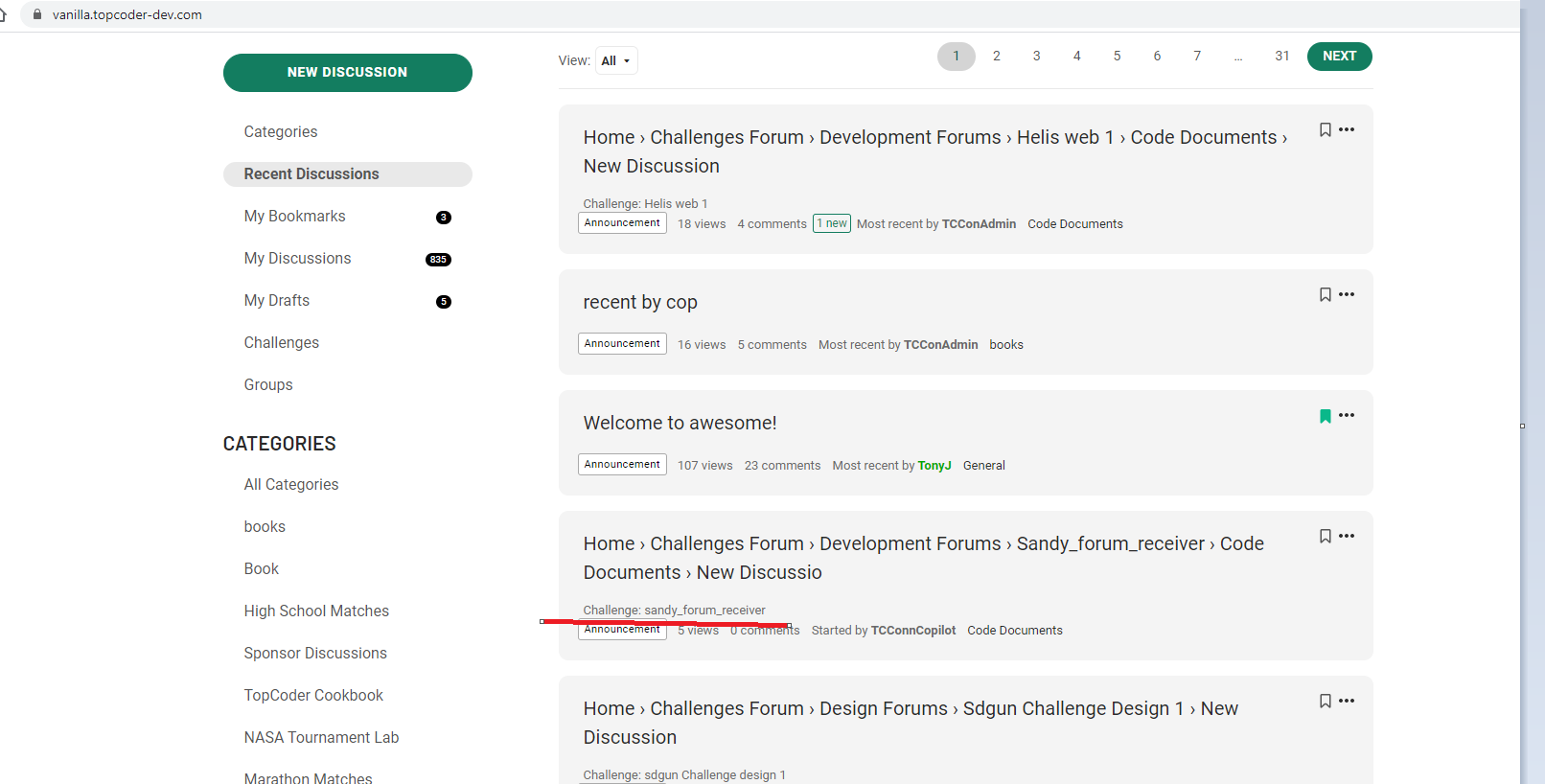This screenshot has height=784, width=1545.
Task: Start a New Discussion
Action: (347, 73)
